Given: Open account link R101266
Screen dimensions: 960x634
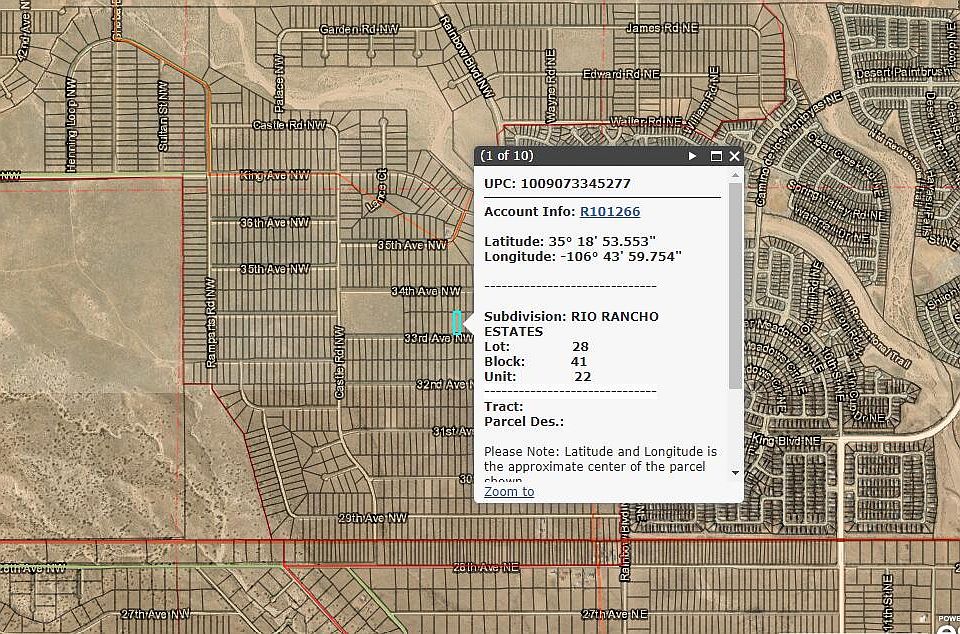Looking at the screenshot, I should click(610, 212).
